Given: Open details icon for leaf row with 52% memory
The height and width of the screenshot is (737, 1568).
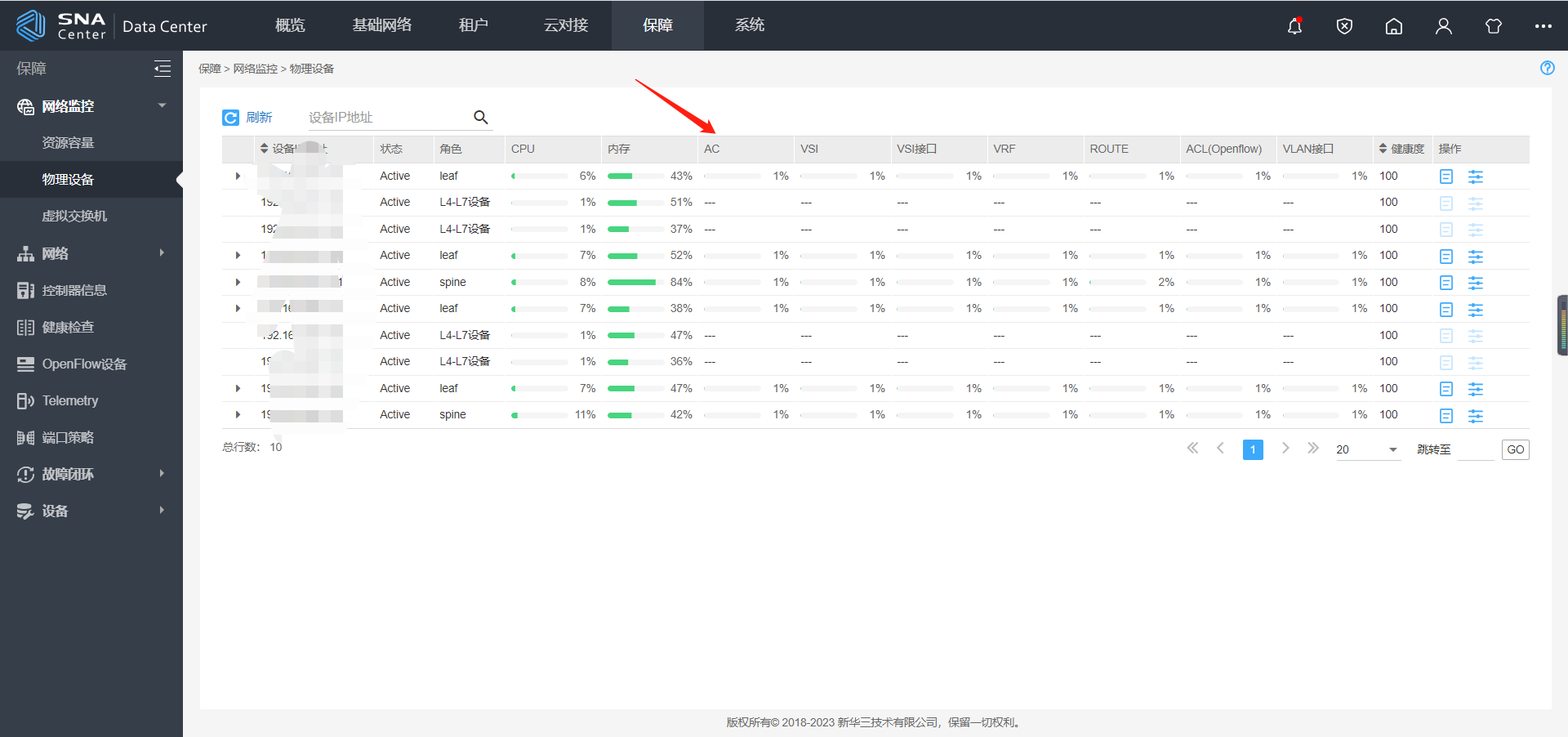Looking at the screenshot, I should 1446,257.
